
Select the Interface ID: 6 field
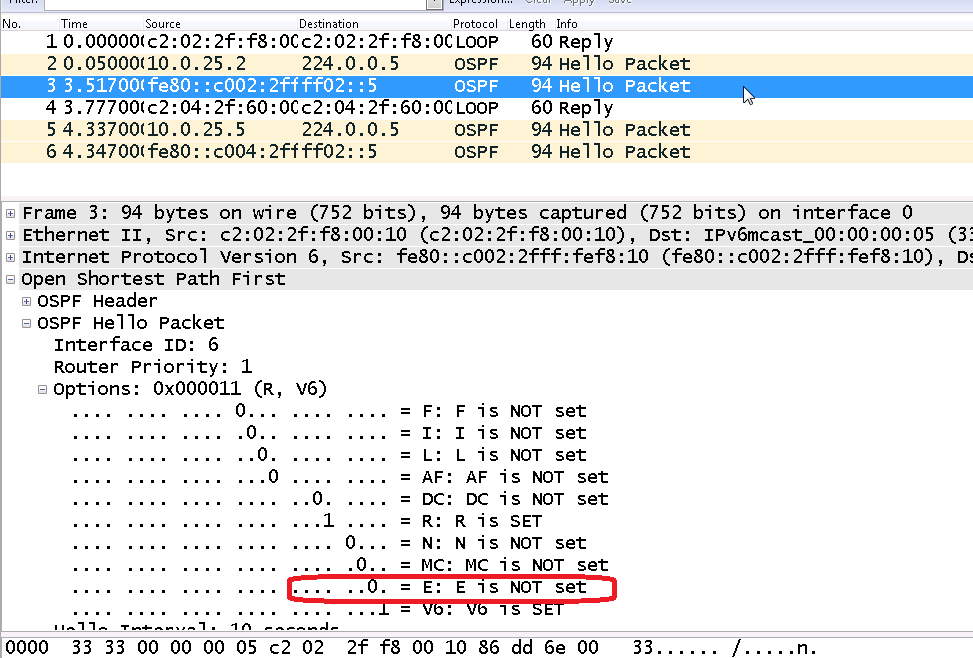click(x=136, y=345)
